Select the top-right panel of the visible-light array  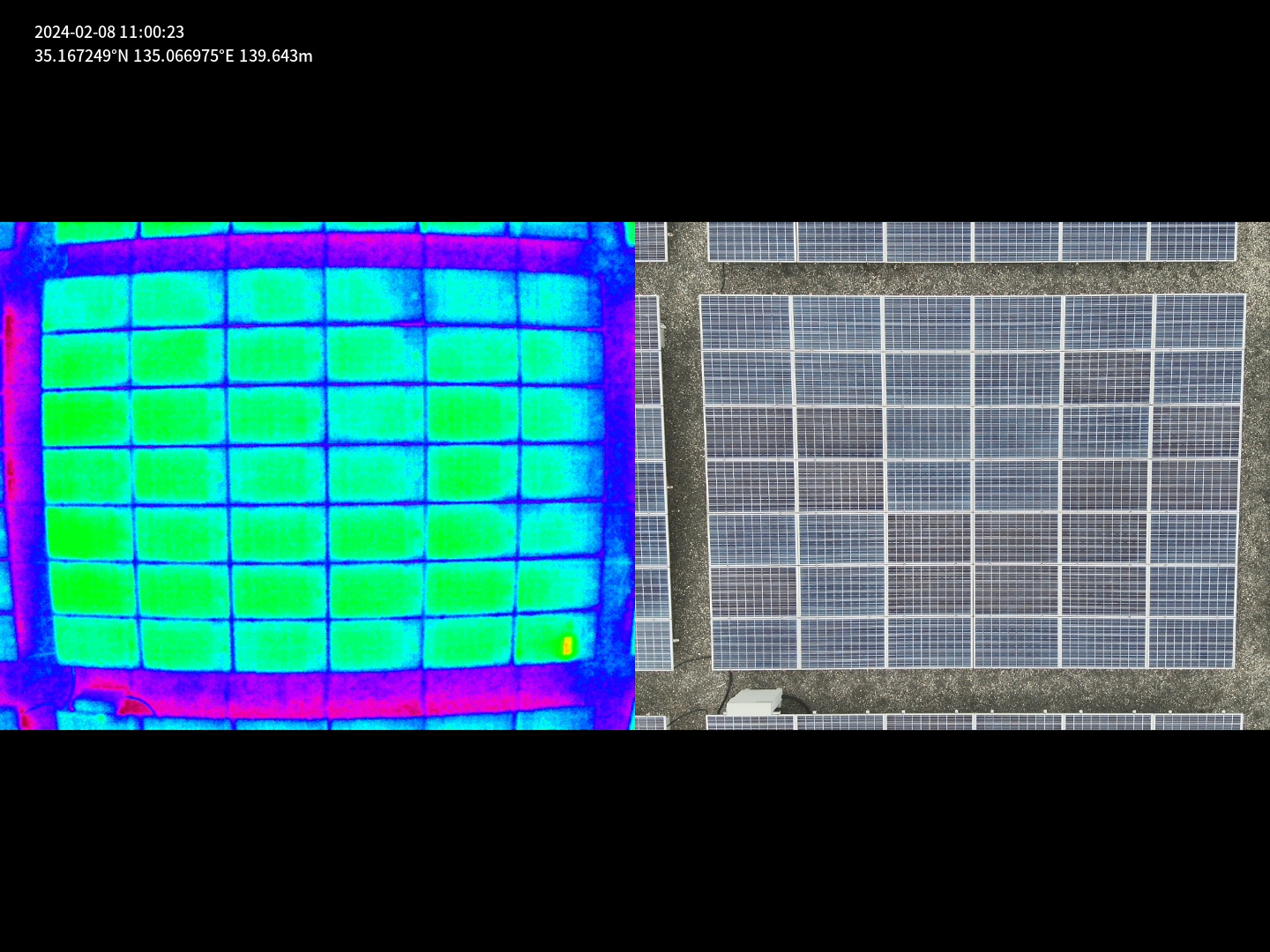click(x=1199, y=322)
